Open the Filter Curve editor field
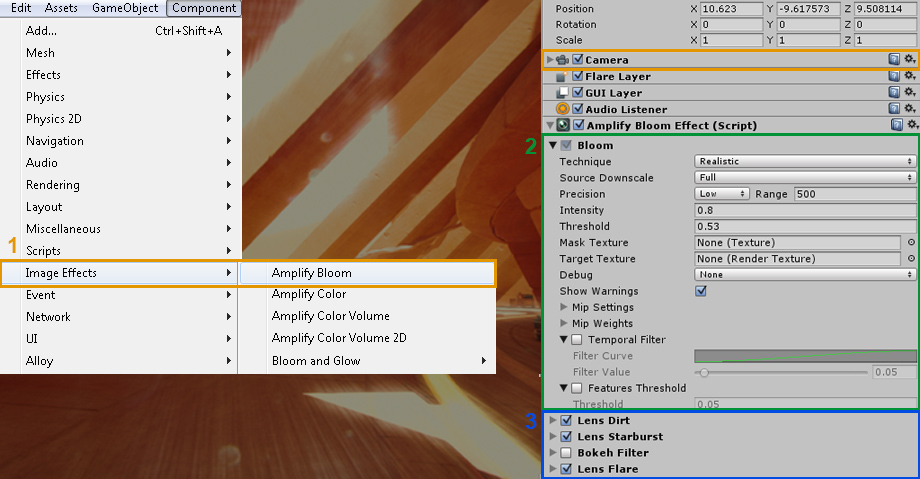 [x=805, y=356]
